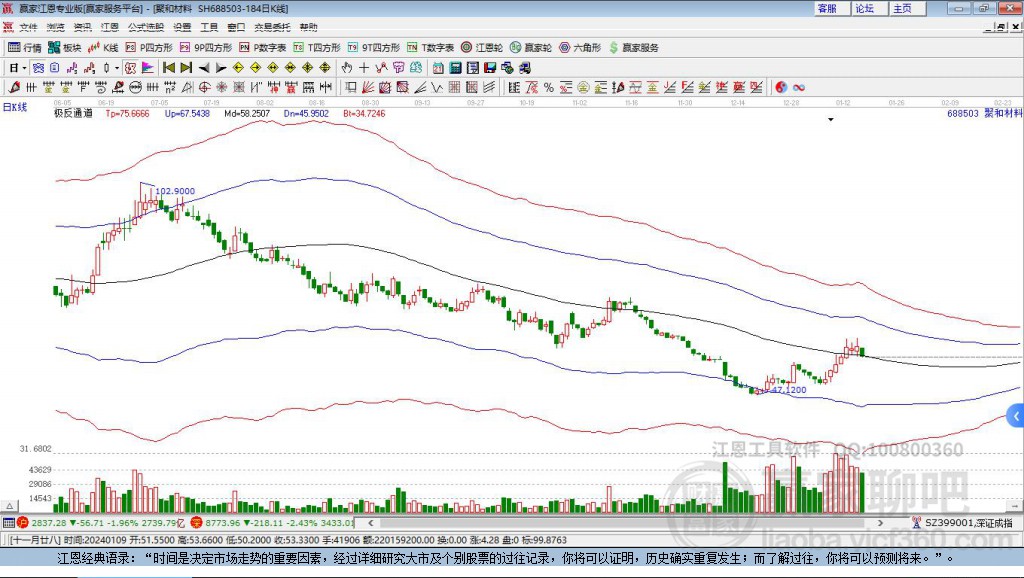Jump to last bar icon

(x=186, y=68)
